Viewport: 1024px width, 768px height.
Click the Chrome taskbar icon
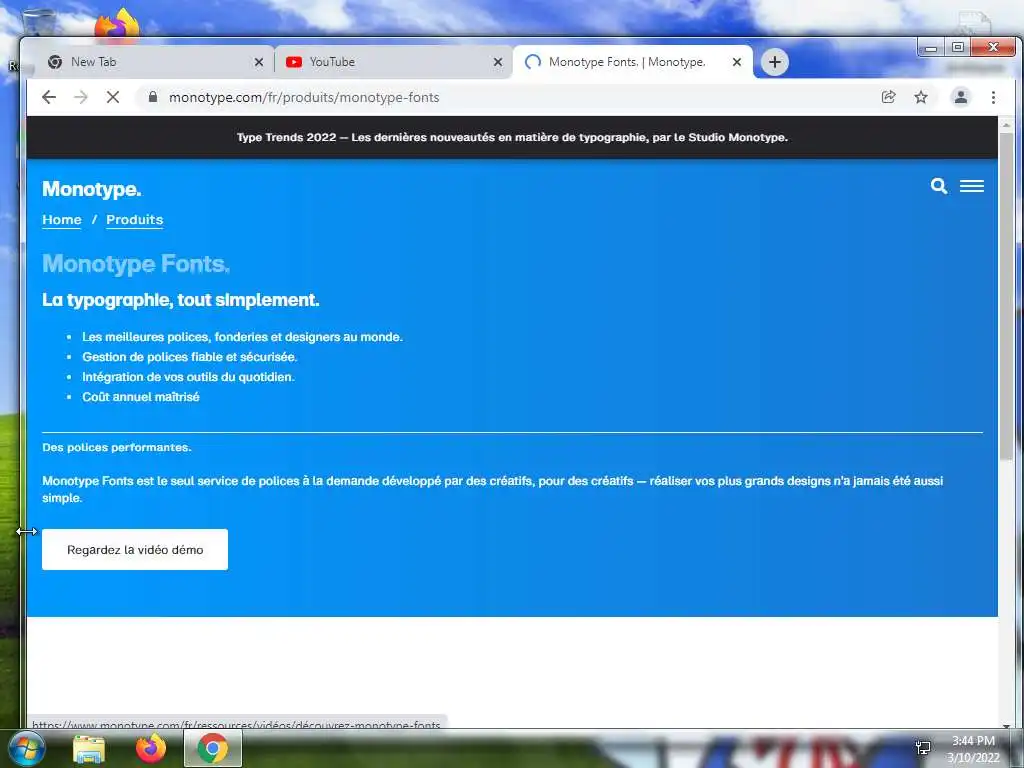pyautogui.click(x=212, y=748)
